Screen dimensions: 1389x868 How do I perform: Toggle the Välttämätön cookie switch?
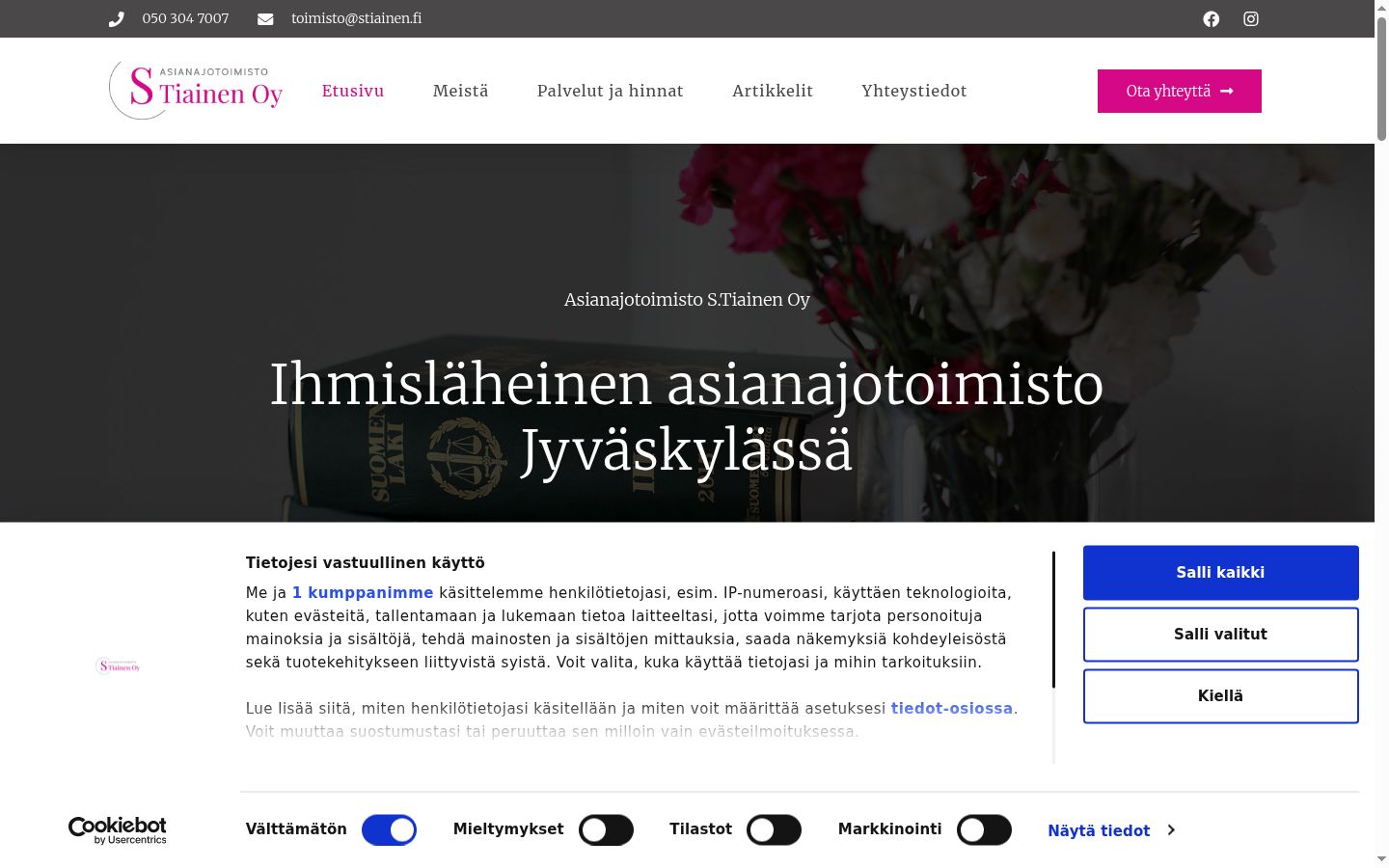tap(389, 830)
